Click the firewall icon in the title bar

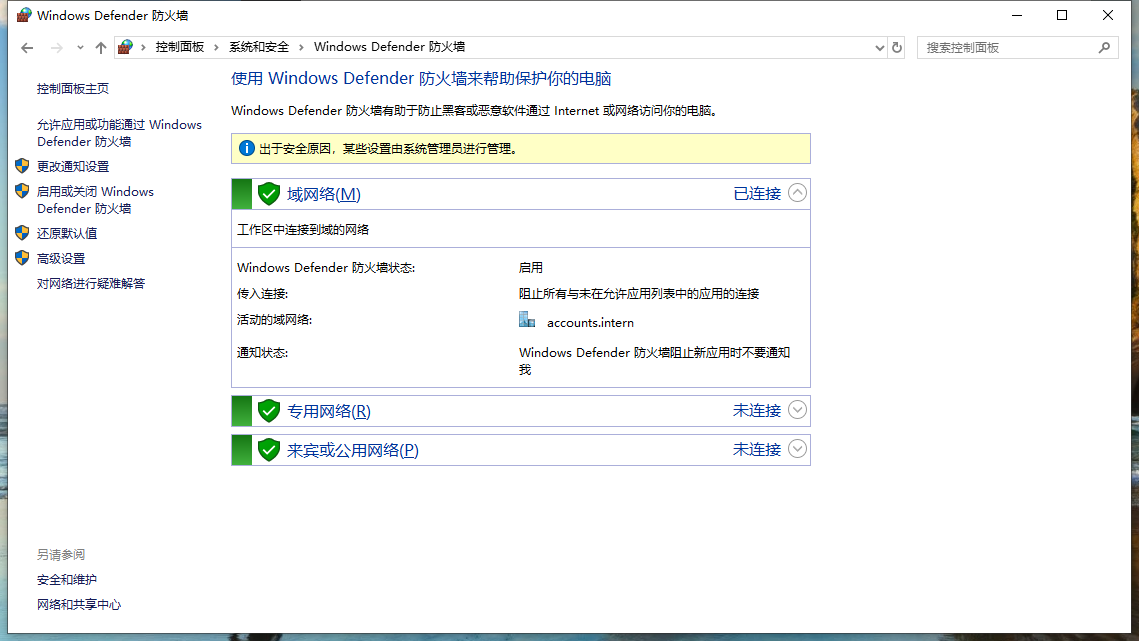pos(24,15)
